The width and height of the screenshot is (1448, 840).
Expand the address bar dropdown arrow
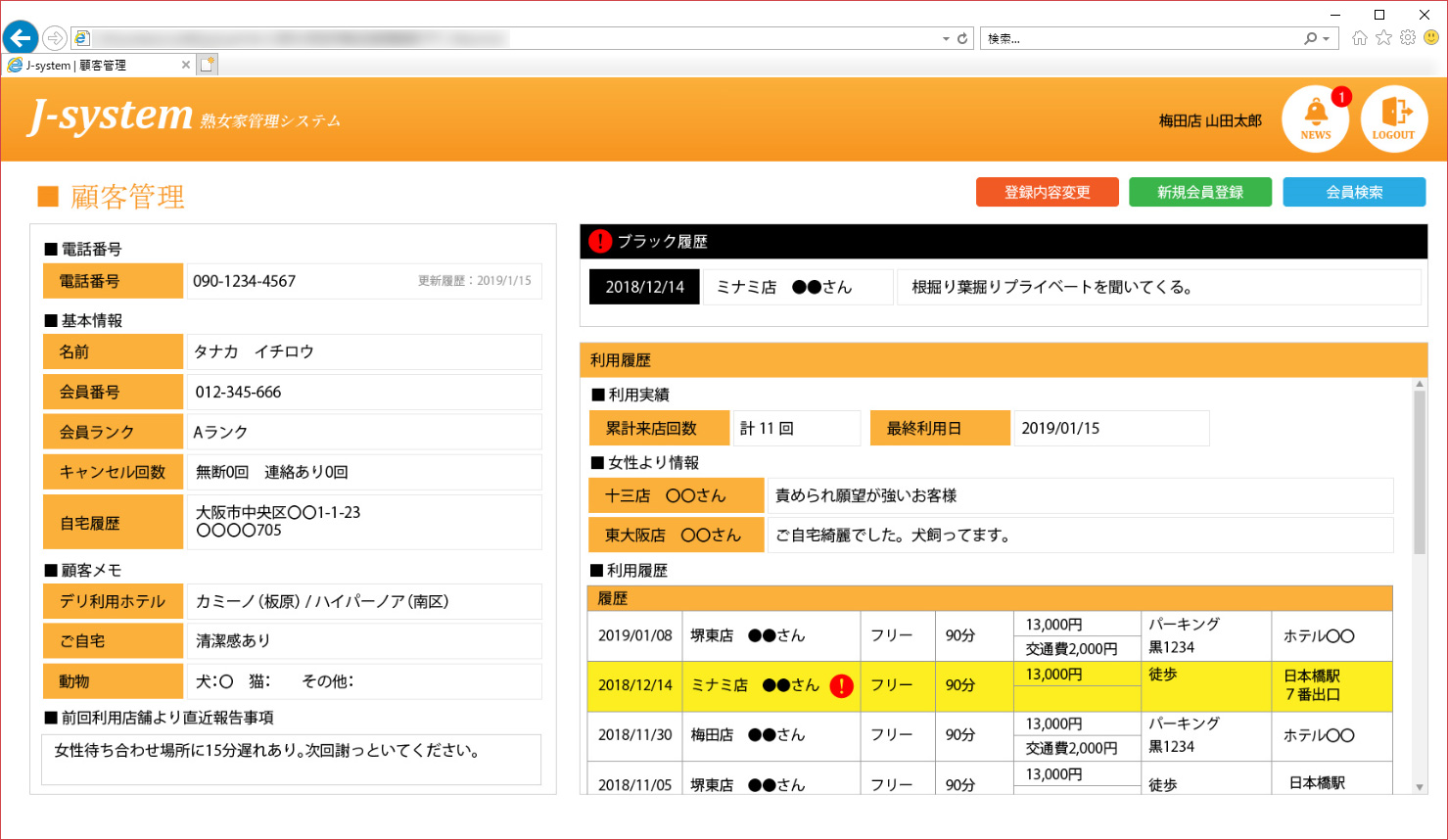click(x=946, y=39)
